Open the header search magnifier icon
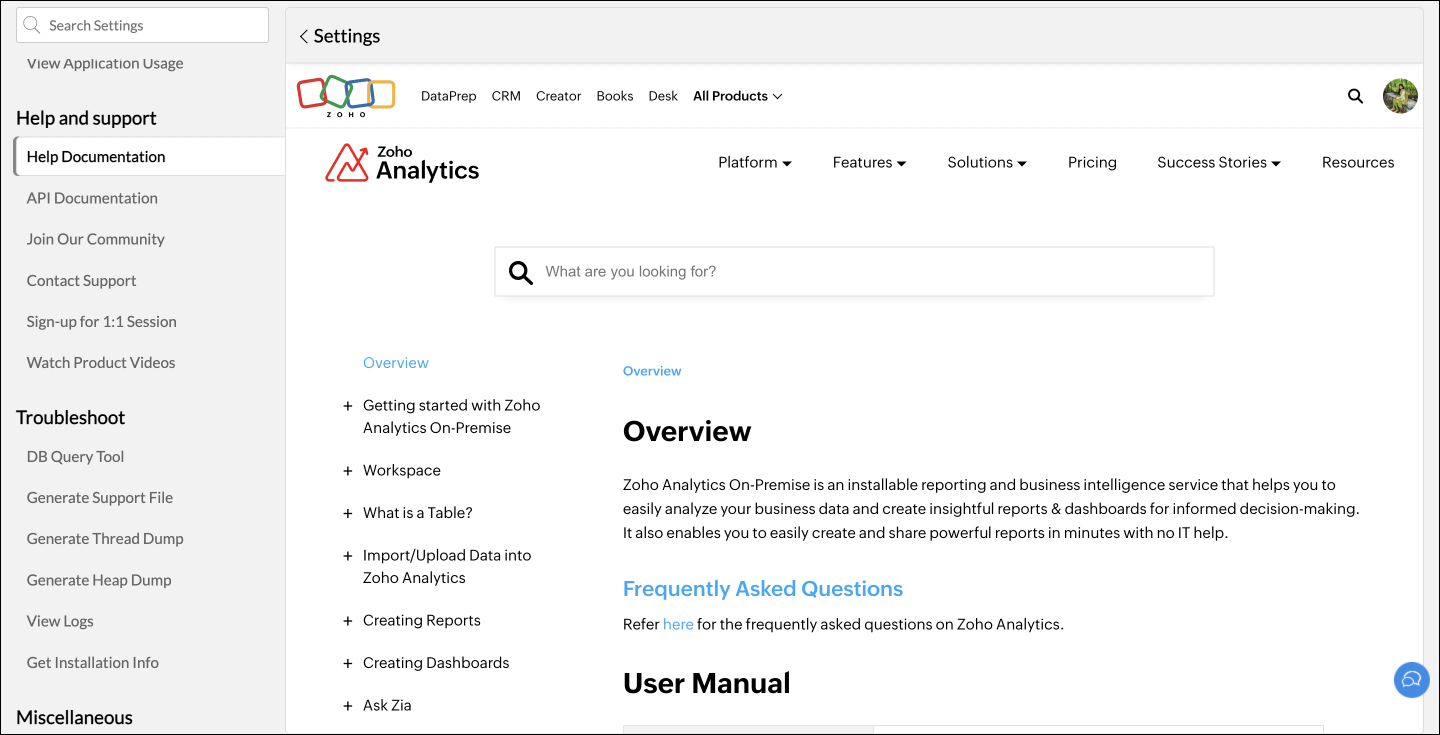Image resolution: width=1440 pixels, height=735 pixels. (1355, 96)
